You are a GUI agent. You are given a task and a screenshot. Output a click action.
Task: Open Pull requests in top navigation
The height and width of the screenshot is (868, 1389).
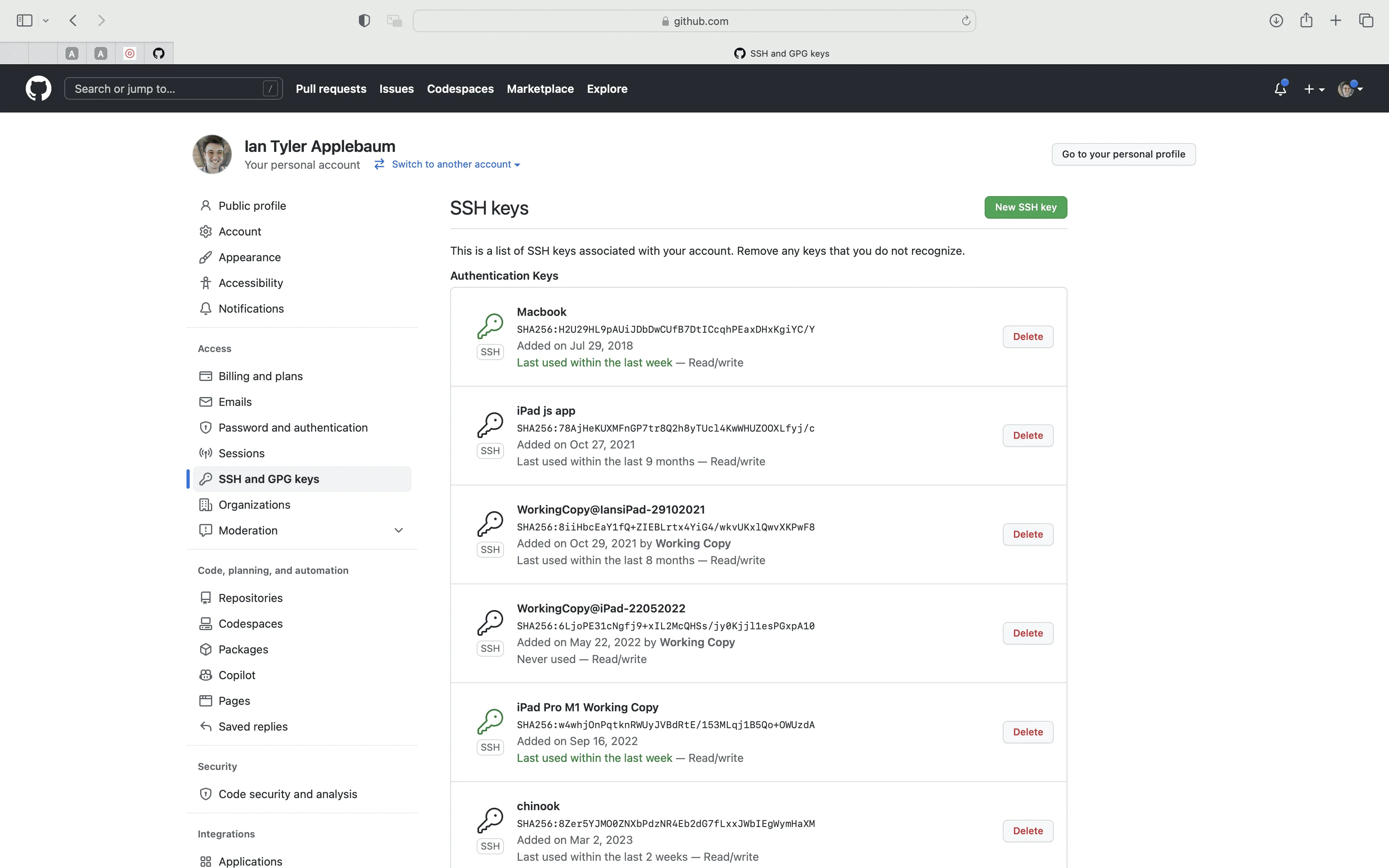(x=331, y=89)
